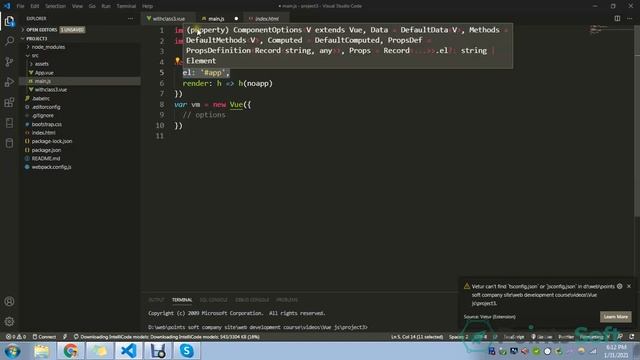Click Go Live in status bar
The width and height of the screenshot is (640, 360).
point(542,337)
